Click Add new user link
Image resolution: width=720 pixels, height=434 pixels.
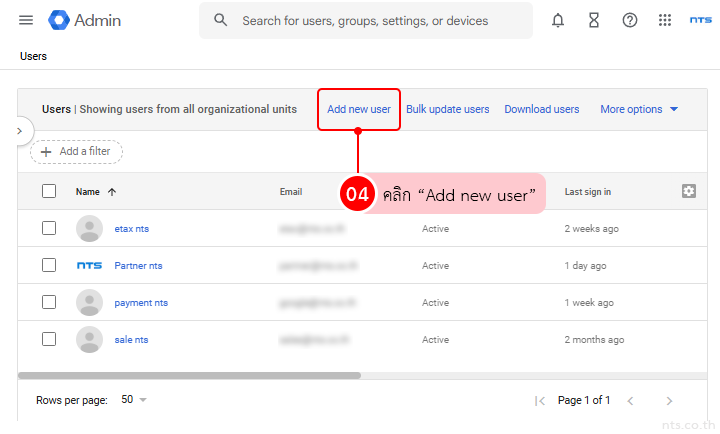pyautogui.click(x=359, y=109)
